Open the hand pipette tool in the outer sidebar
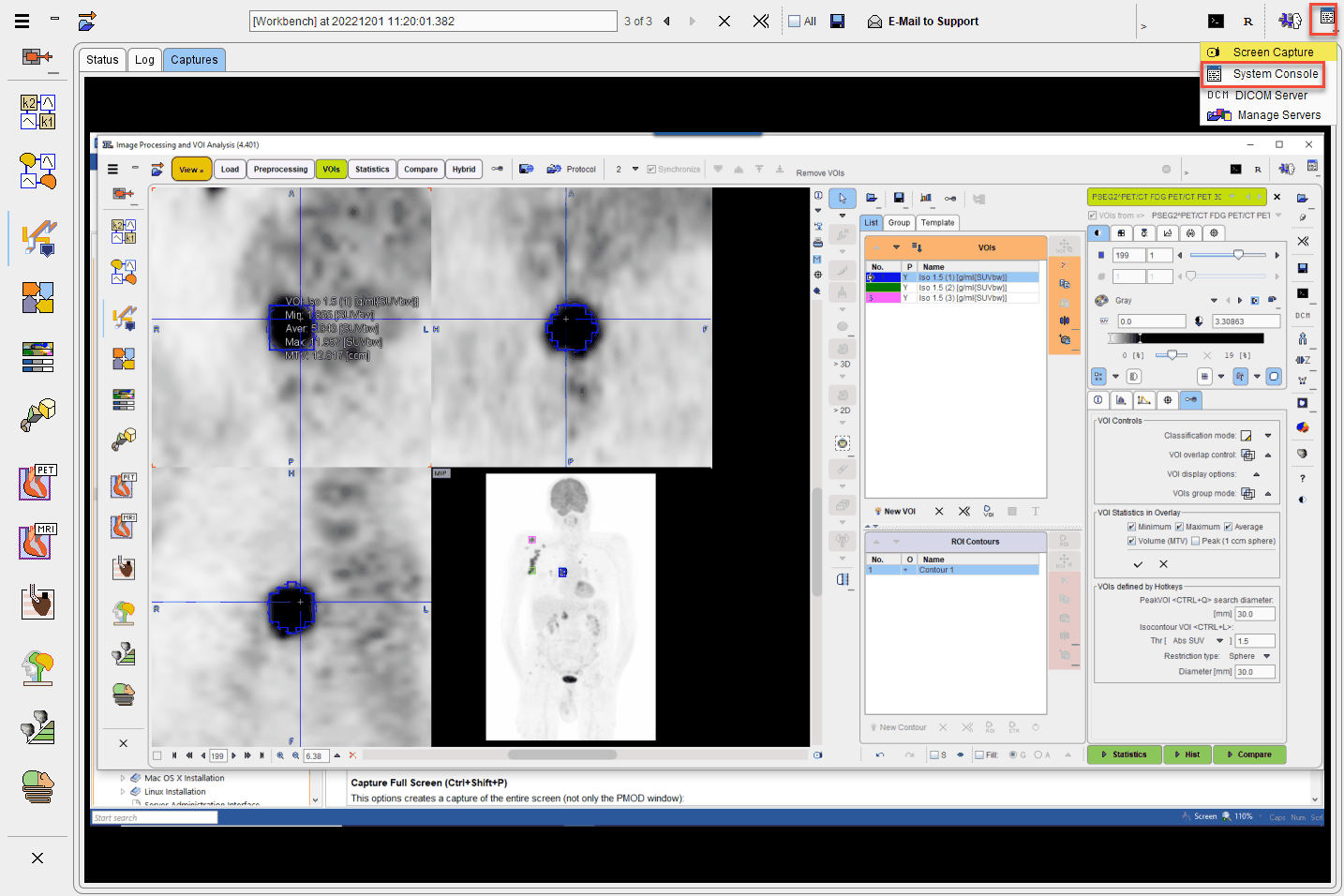This screenshot has height=896, width=1344. pyautogui.click(x=38, y=603)
